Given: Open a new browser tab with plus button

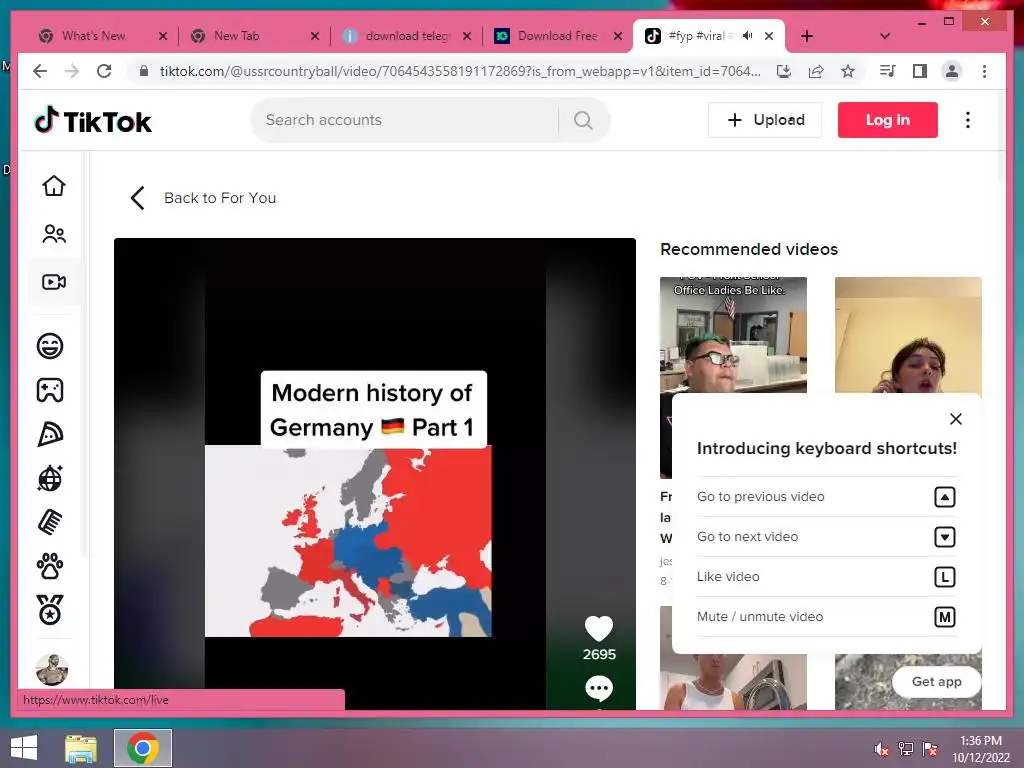Looking at the screenshot, I should (x=807, y=36).
